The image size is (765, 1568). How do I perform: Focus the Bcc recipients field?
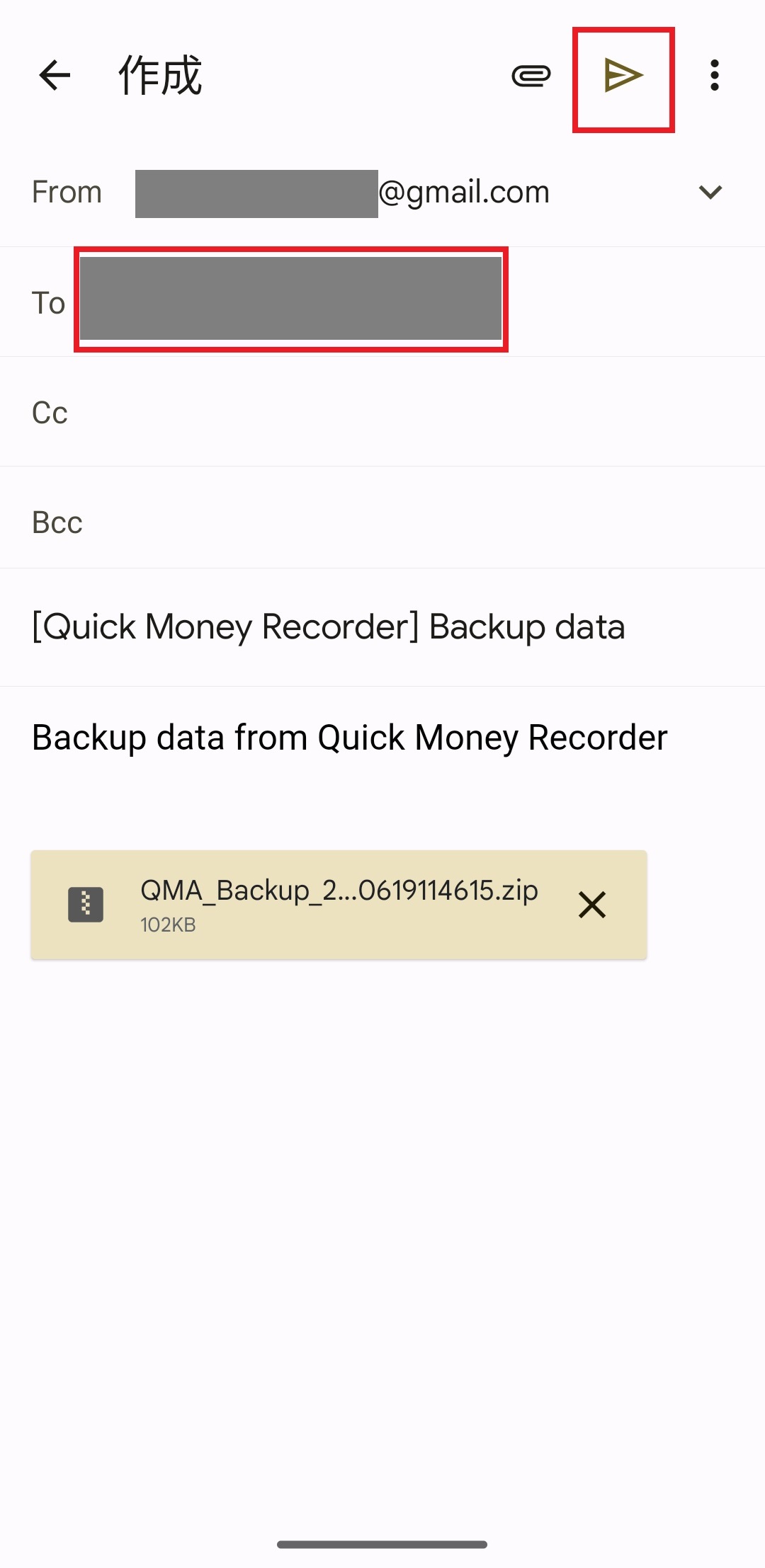click(397, 522)
